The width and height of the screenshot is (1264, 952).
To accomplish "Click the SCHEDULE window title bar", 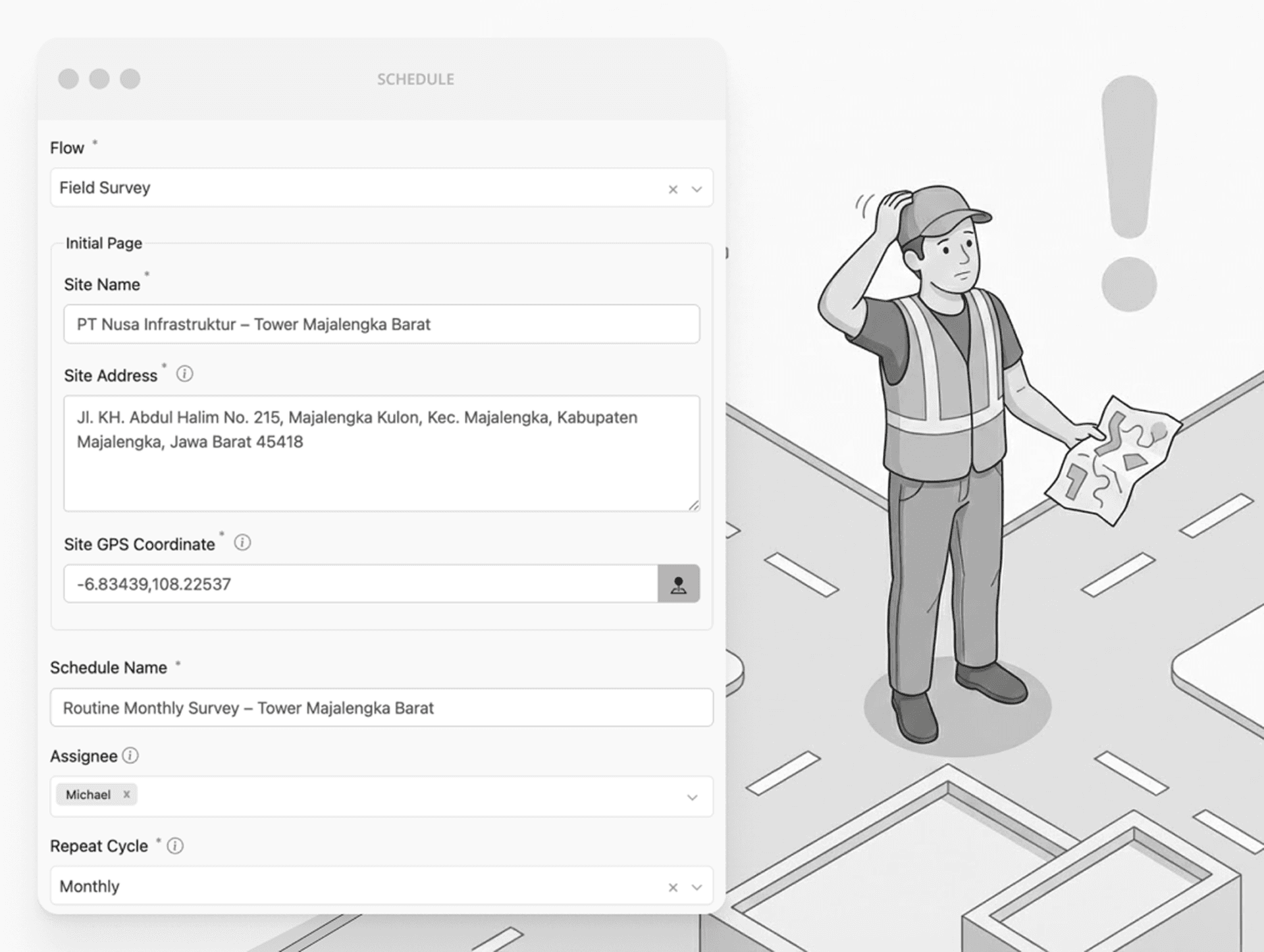I will [415, 78].
